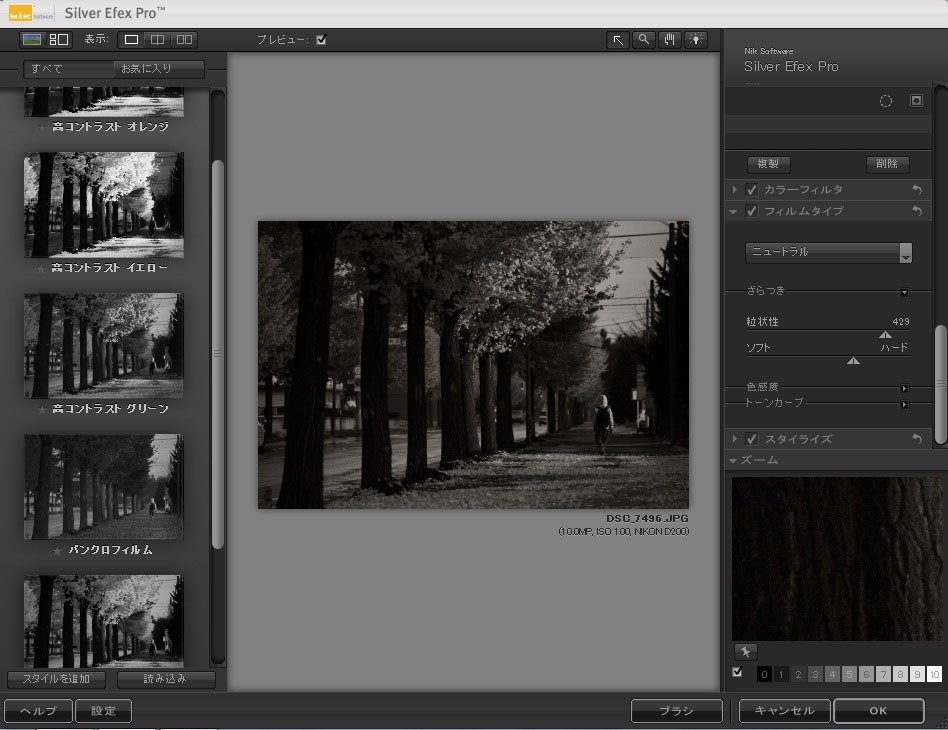The image size is (948, 730).
Task: Switch to single image preview icon
Action: [x=31, y=40]
